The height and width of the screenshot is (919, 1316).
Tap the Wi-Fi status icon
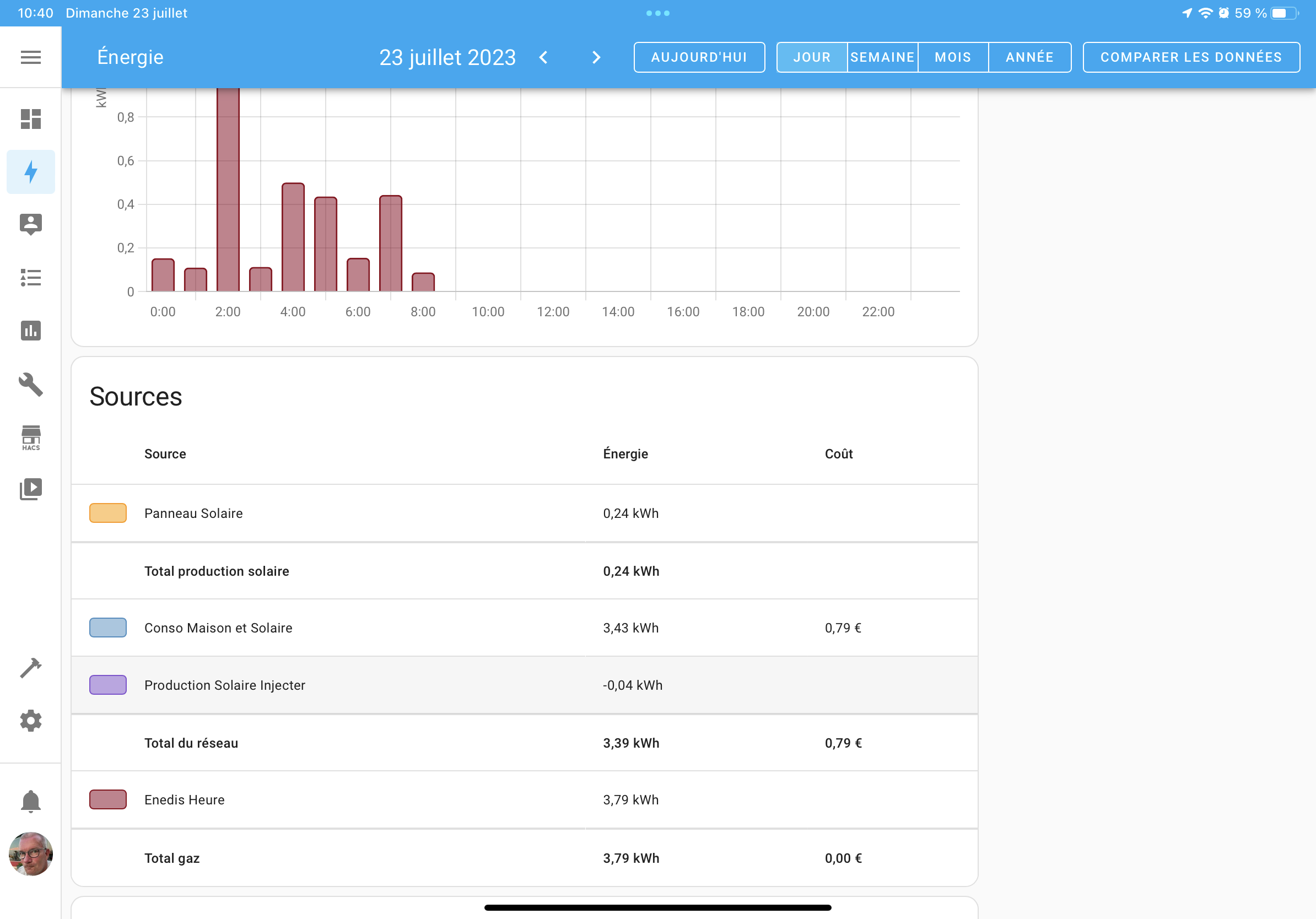pyautogui.click(x=1206, y=13)
